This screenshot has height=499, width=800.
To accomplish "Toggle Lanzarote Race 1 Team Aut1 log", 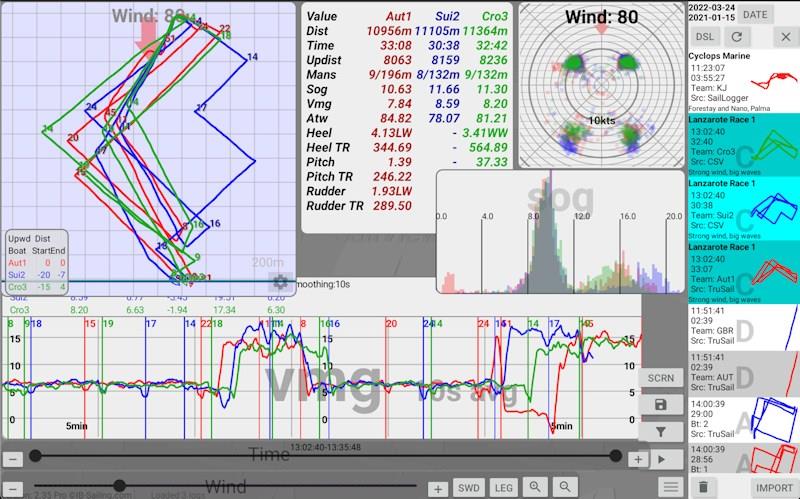I will pyautogui.click(x=743, y=272).
